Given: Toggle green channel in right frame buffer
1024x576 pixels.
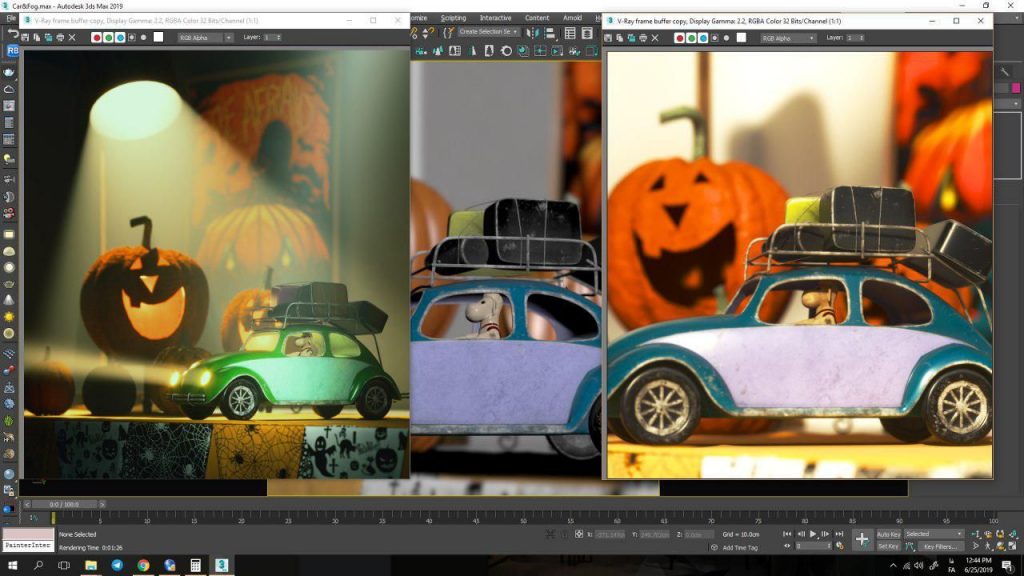Looking at the screenshot, I should (x=692, y=38).
